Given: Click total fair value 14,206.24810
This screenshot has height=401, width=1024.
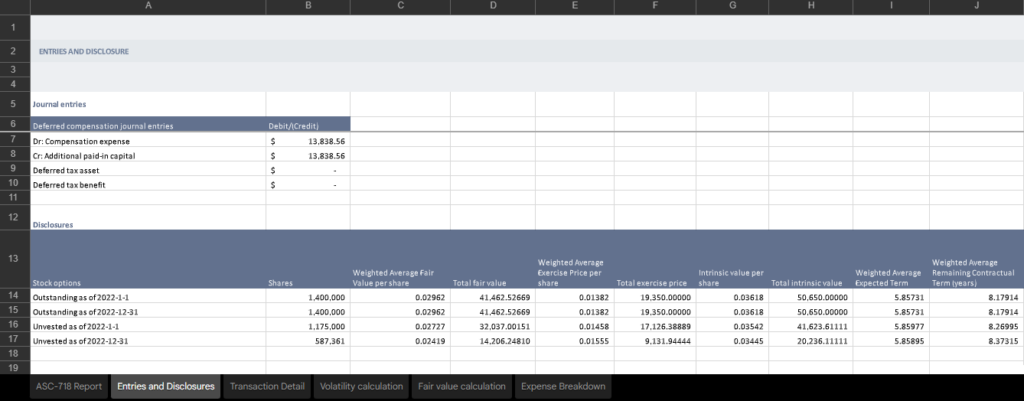Looking at the screenshot, I should [x=493, y=340].
